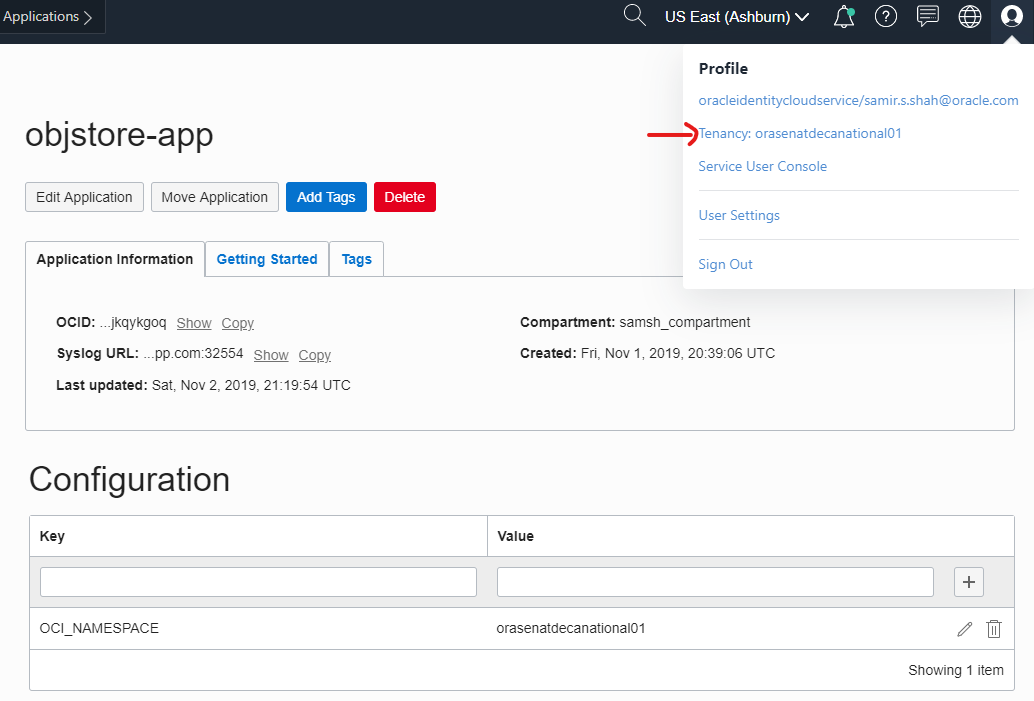The height and width of the screenshot is (701, 1034).
Task: Edit the OCI_NAMESPACE configuration value
Action: coord(964,628)
